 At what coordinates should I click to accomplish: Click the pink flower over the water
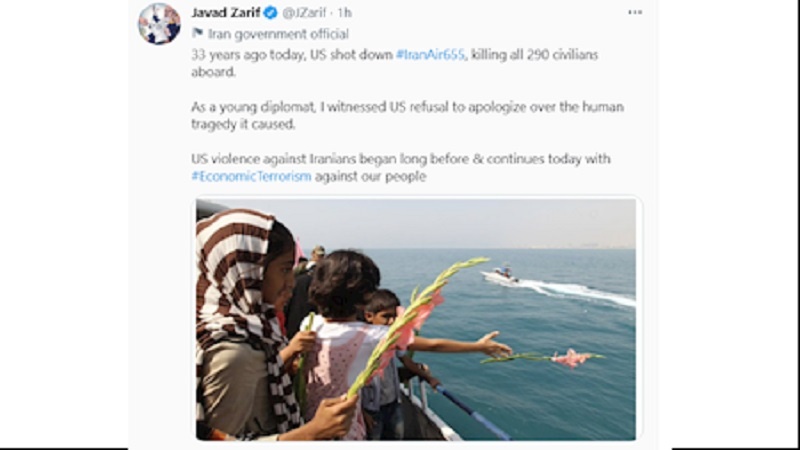pos(571,358)
